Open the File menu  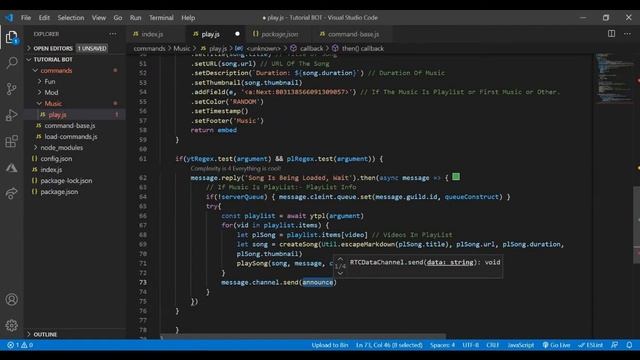26,18
